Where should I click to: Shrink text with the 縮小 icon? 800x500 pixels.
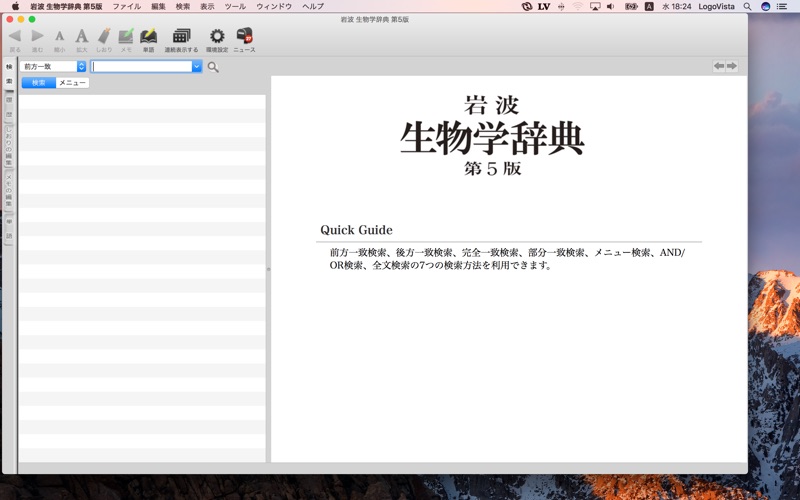pos(59,37)
